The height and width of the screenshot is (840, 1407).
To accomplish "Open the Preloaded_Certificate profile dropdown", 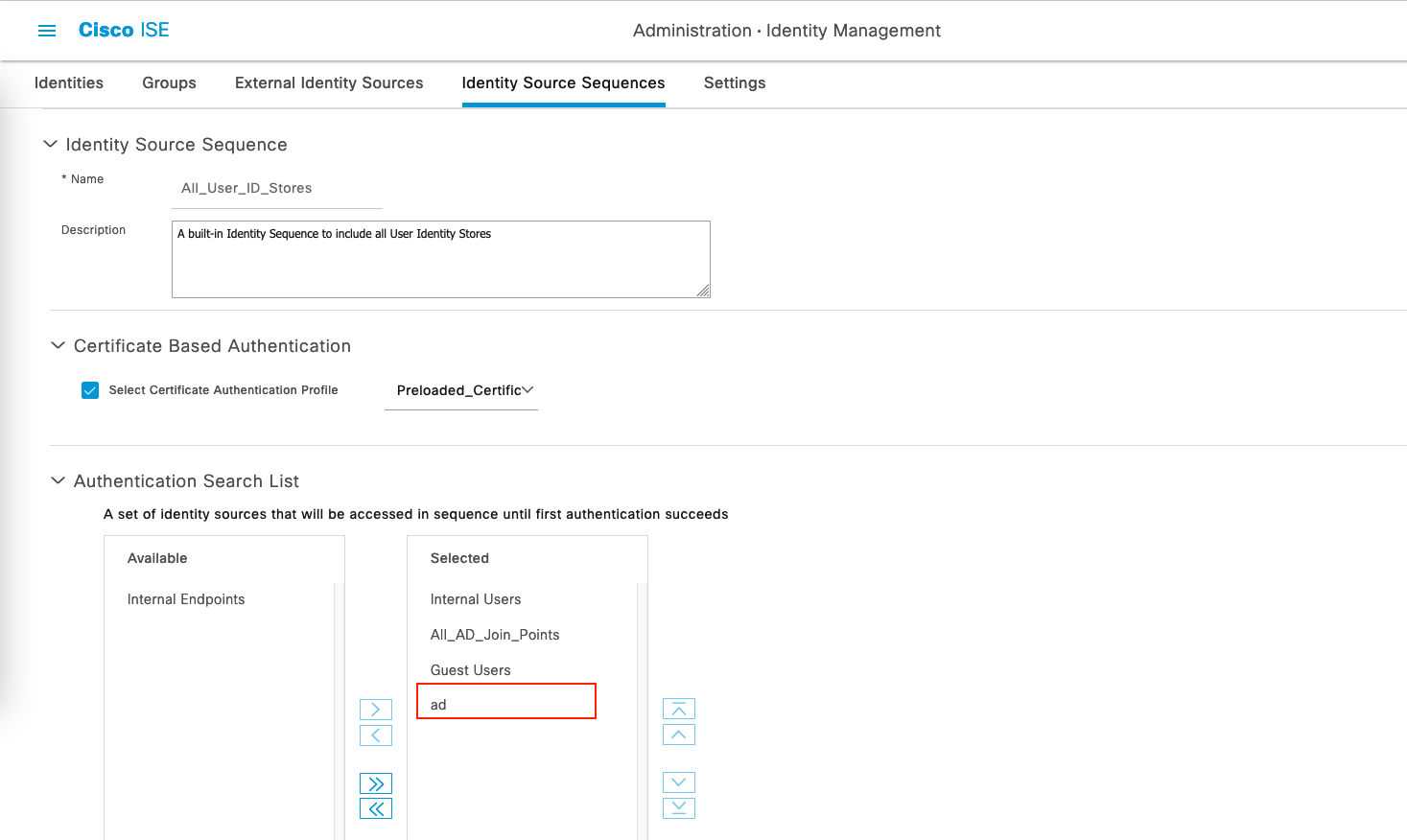I will click(x=462, y=390).
